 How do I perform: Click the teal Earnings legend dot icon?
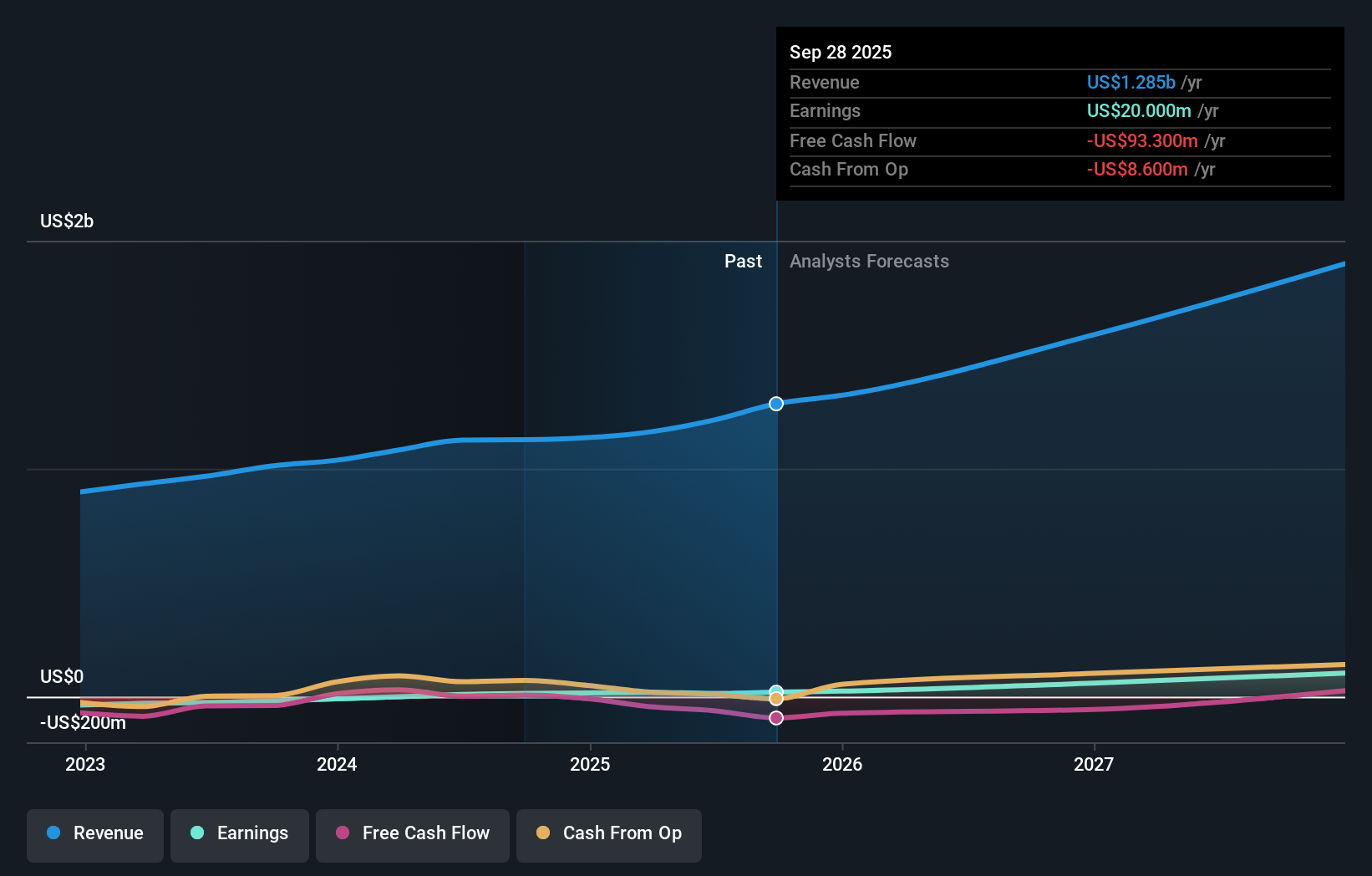(x=196, y=833)
